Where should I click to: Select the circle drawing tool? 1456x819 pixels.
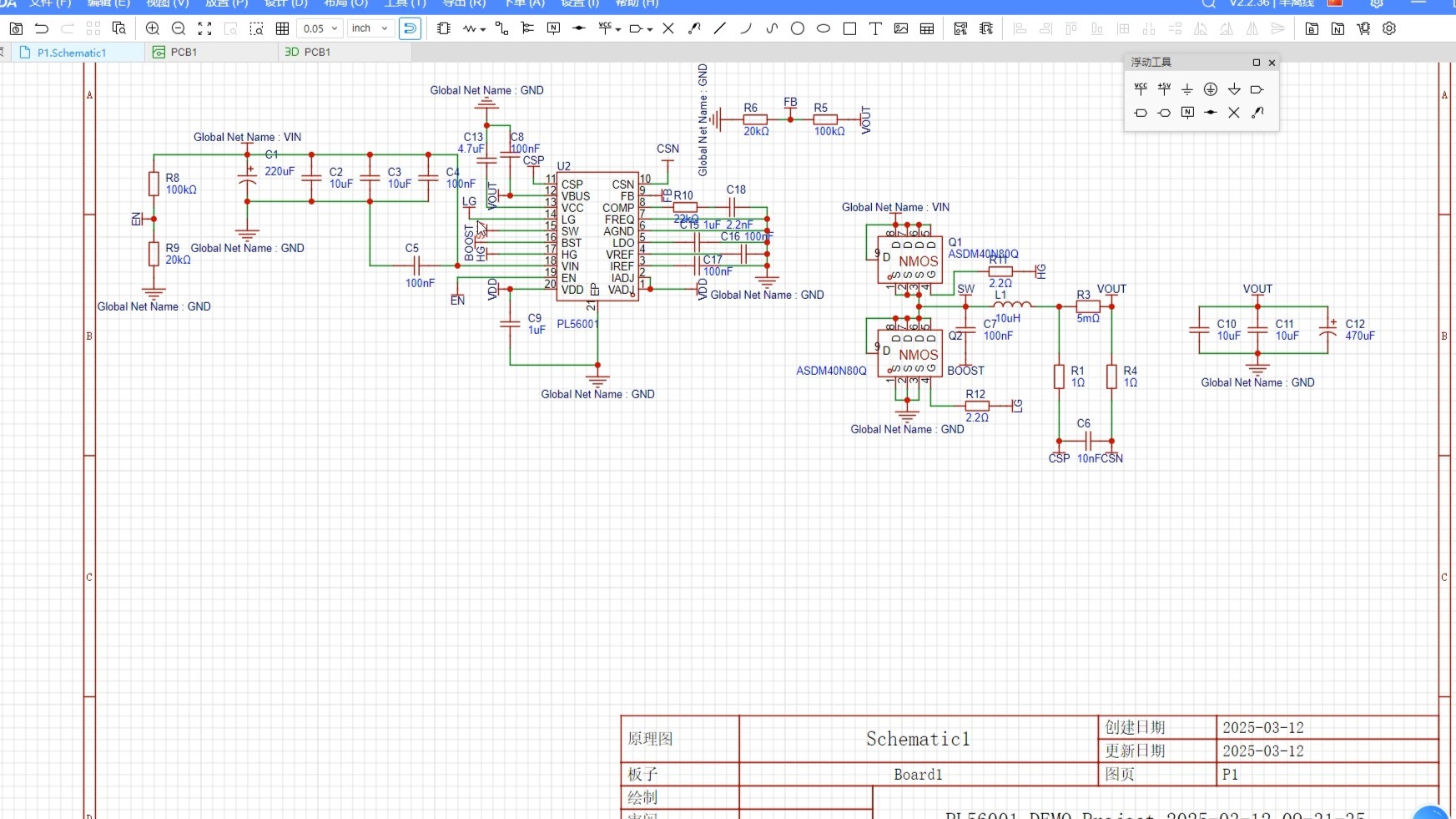(x=798, y=28)
